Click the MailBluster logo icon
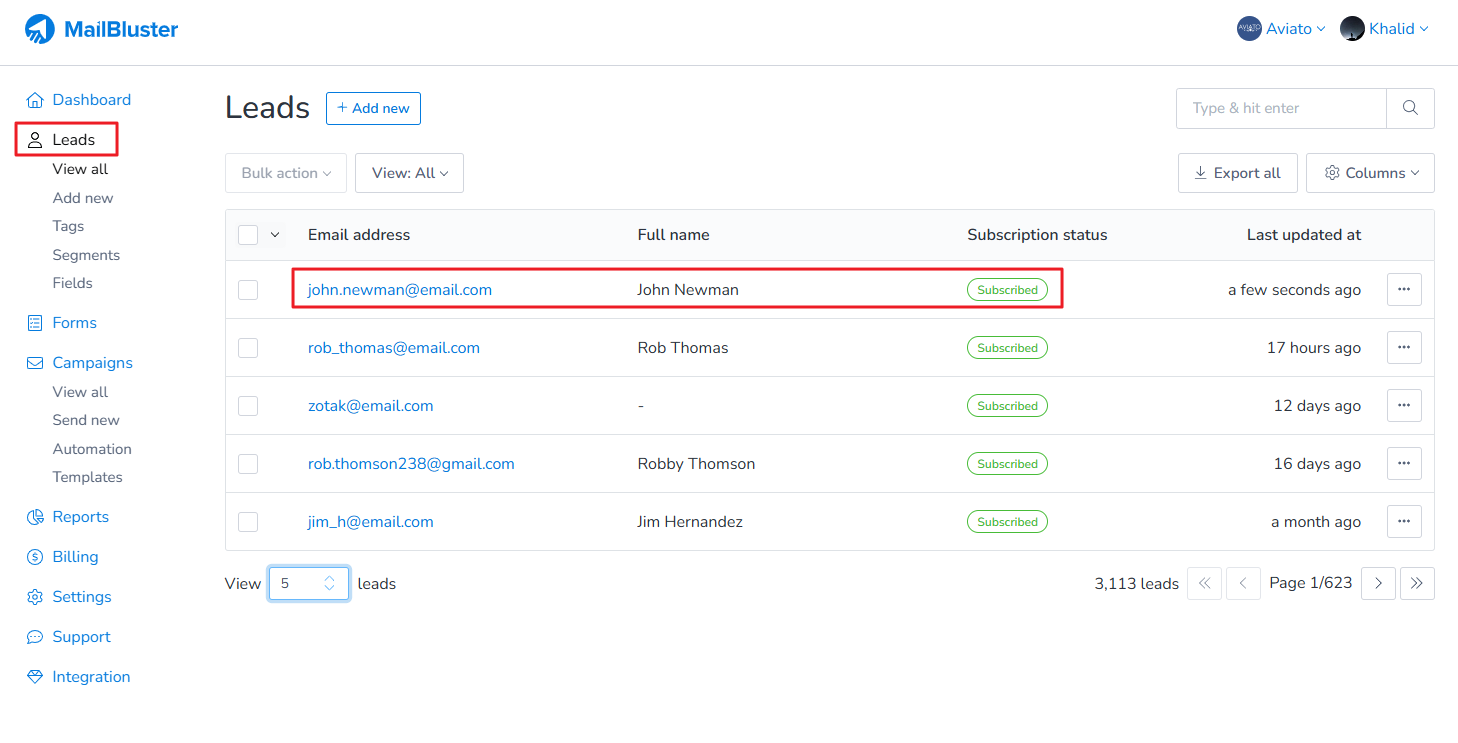Viewport: 1458px width, 743px height. click(40, 30)
